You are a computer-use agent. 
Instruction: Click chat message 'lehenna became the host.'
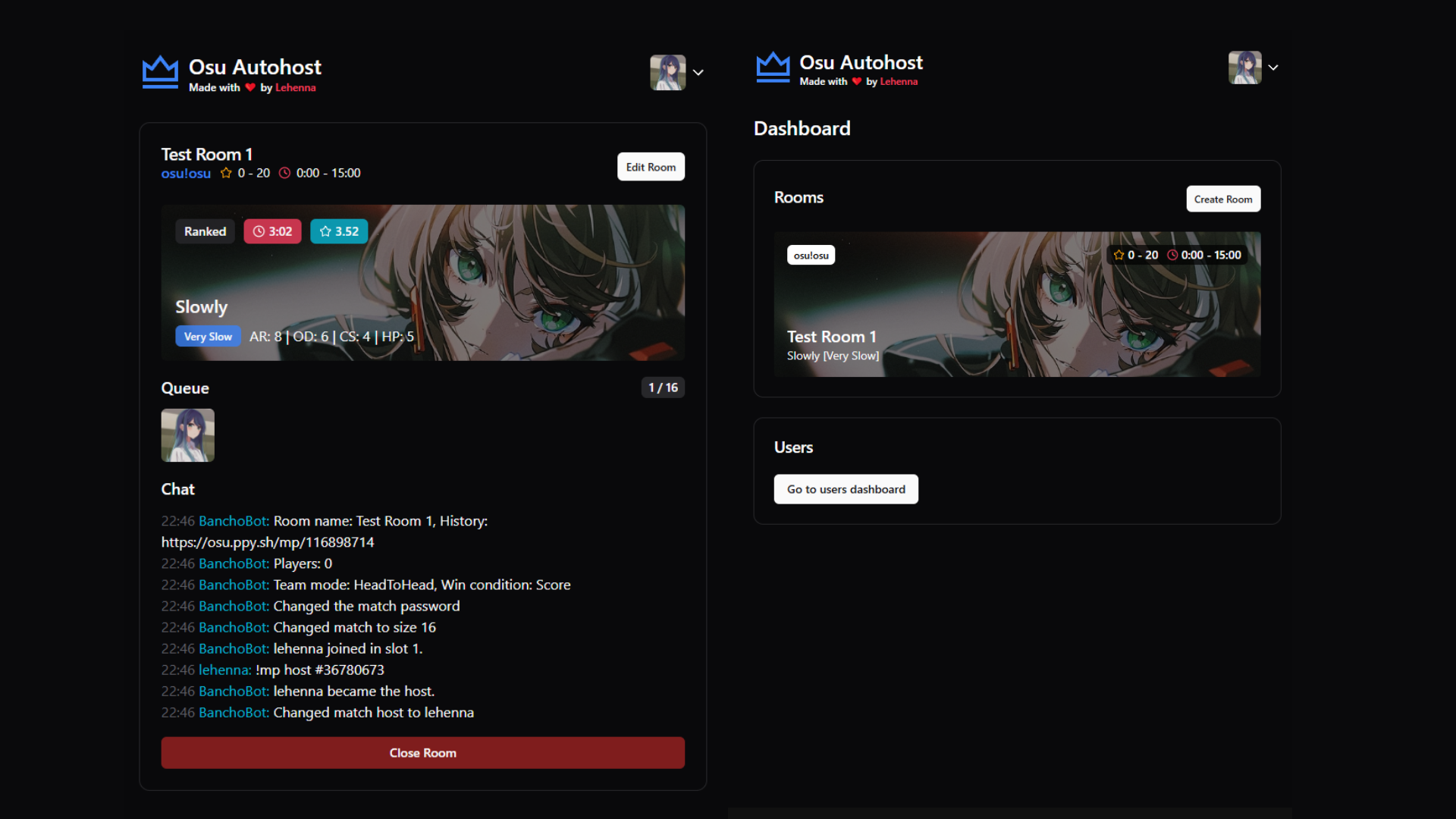pyautogui.click(x=353, y=691)
